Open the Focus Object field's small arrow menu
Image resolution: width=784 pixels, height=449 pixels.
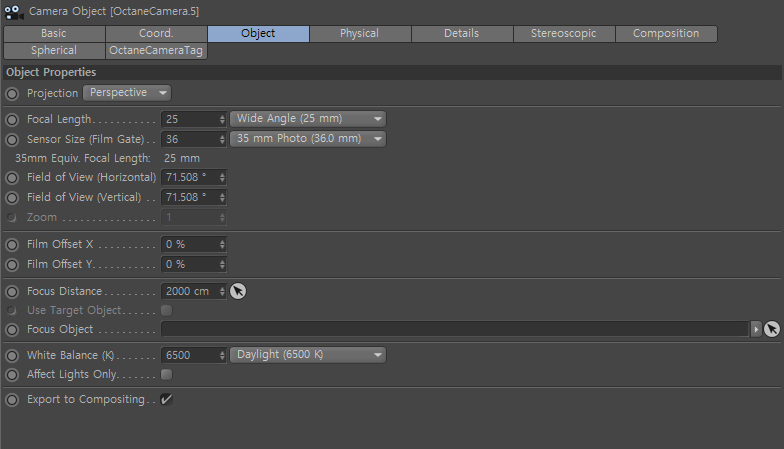[x=756, y=329]
